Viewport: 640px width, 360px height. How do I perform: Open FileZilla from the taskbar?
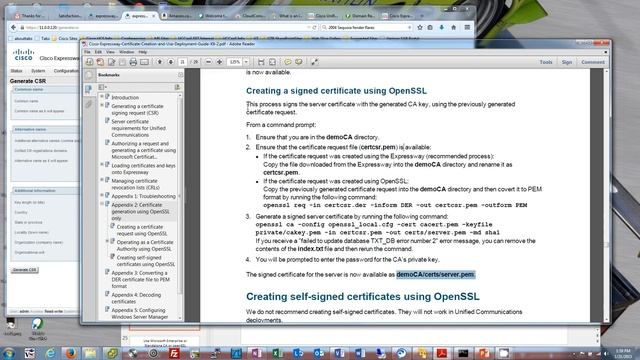coord(174,353)
